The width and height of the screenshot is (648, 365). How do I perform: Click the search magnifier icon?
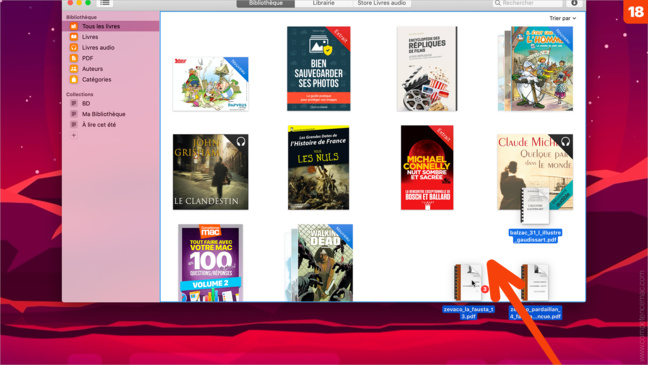coord(498,3)
